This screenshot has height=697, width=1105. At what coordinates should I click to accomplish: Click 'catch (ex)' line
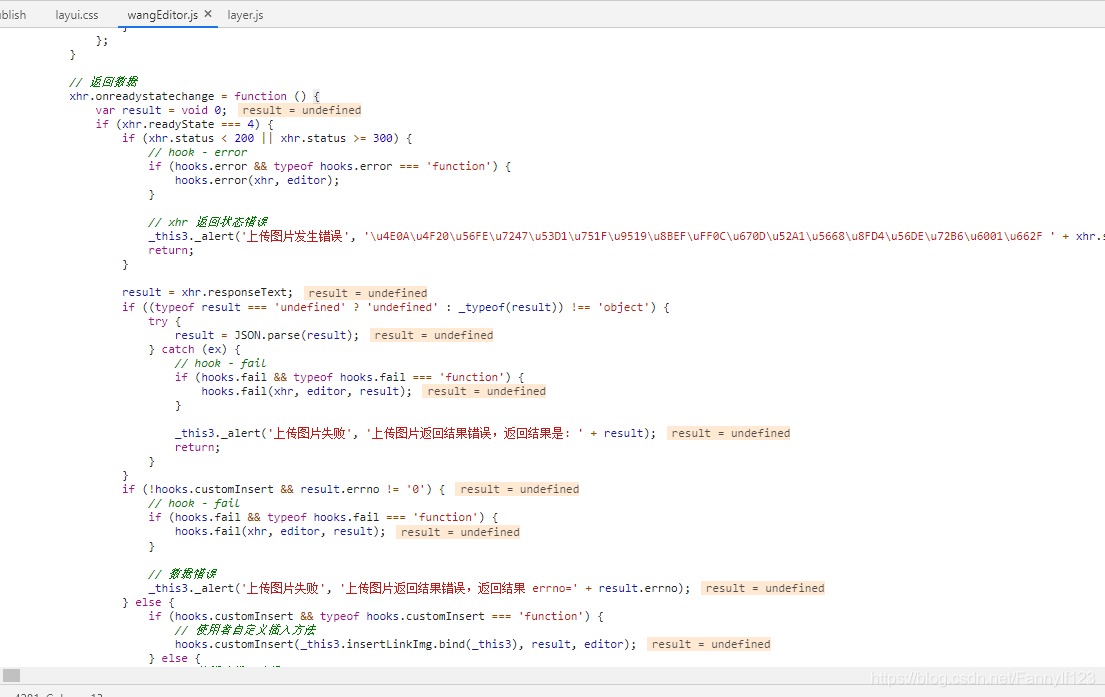pyautogui.click(x=195, y=349)
